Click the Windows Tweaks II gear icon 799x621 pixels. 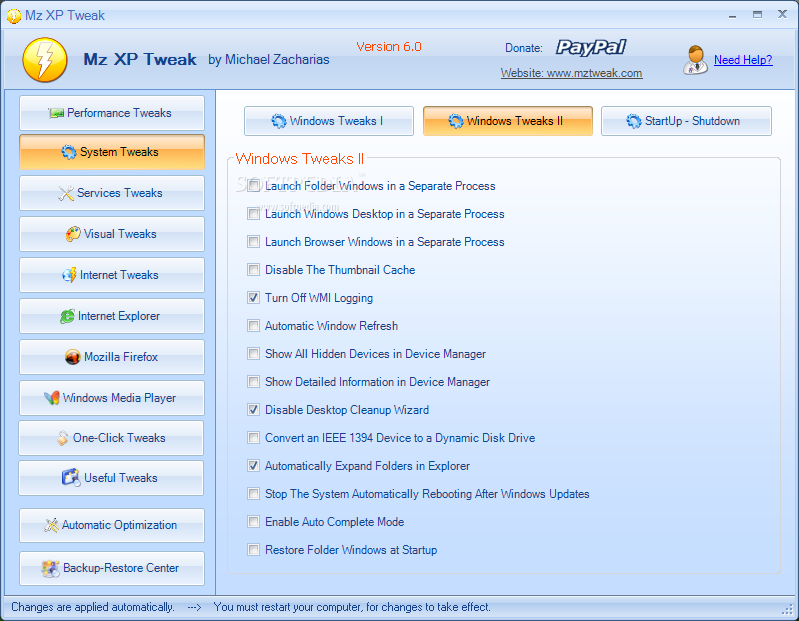click(456, 121)
